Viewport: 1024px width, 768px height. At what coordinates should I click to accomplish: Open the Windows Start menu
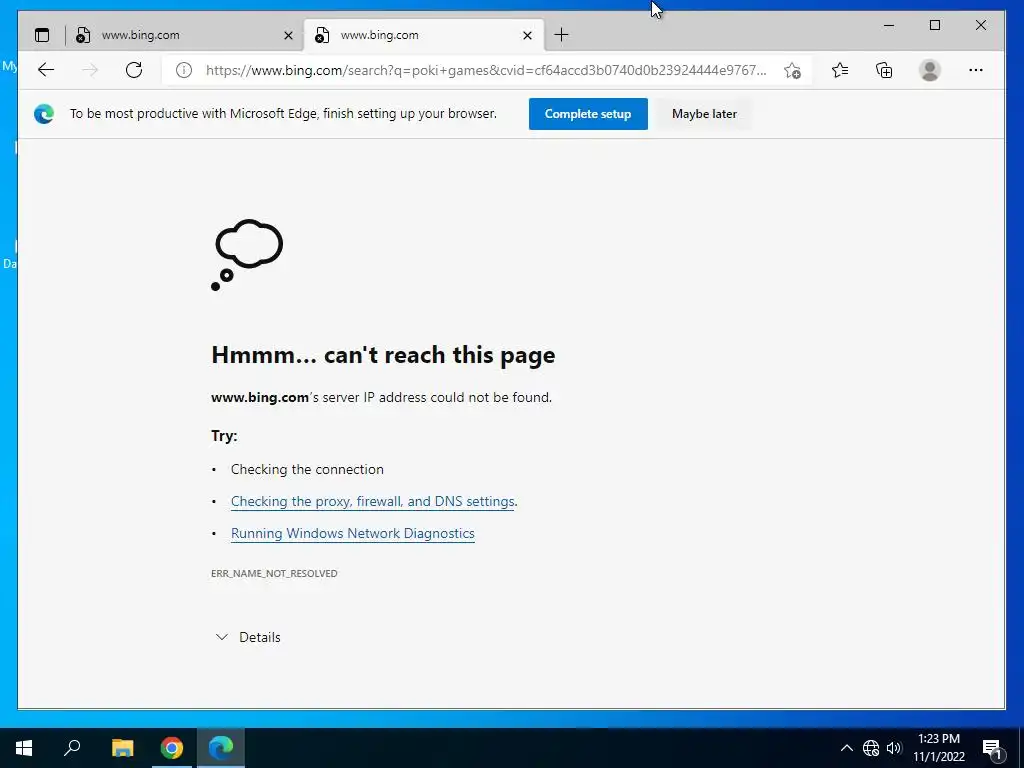(24, 748)
